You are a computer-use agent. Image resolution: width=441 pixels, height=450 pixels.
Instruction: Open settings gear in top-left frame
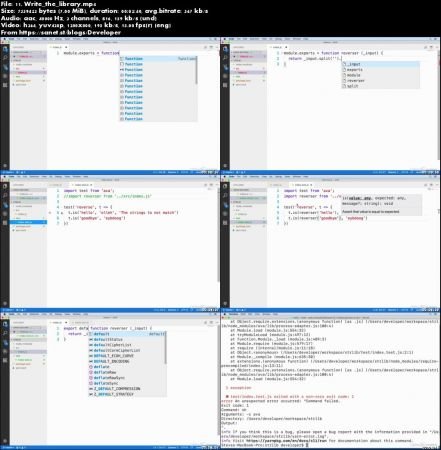pos(5,166)
